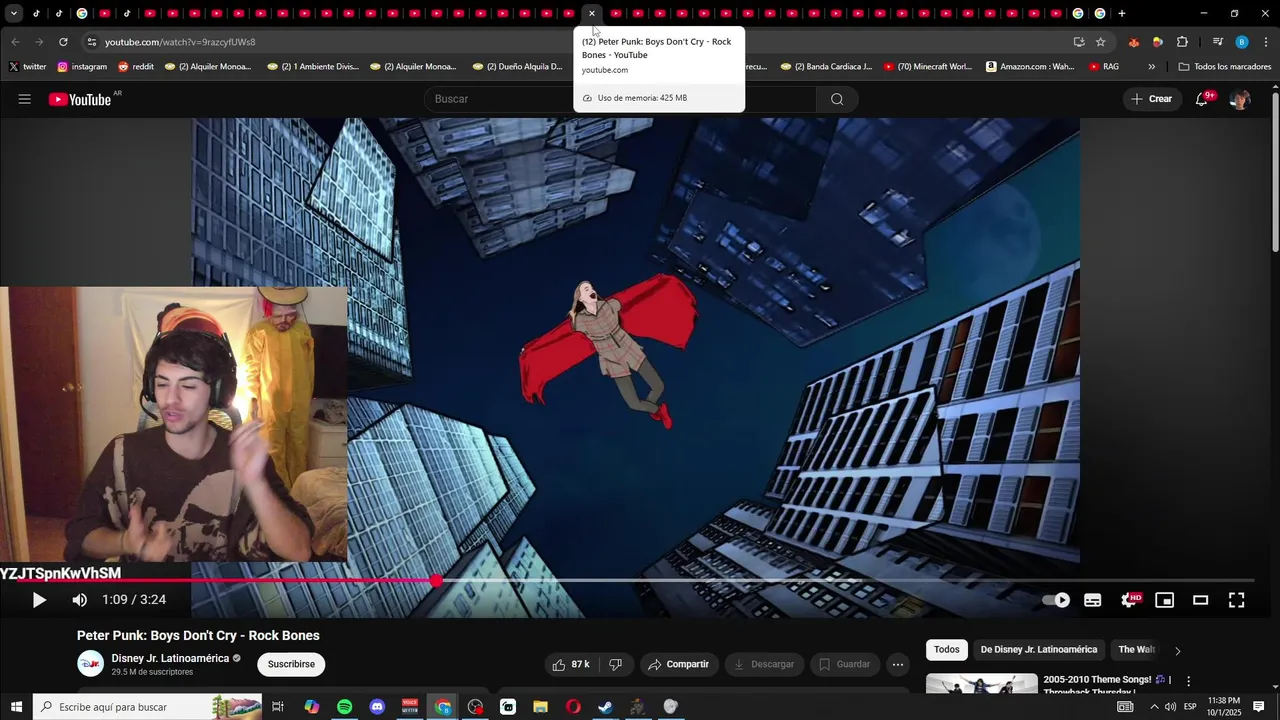The height and width of the screenshot is (720, 1280).
Task: Open the more actions ellipsis under video
Action: tap(898, 664)
